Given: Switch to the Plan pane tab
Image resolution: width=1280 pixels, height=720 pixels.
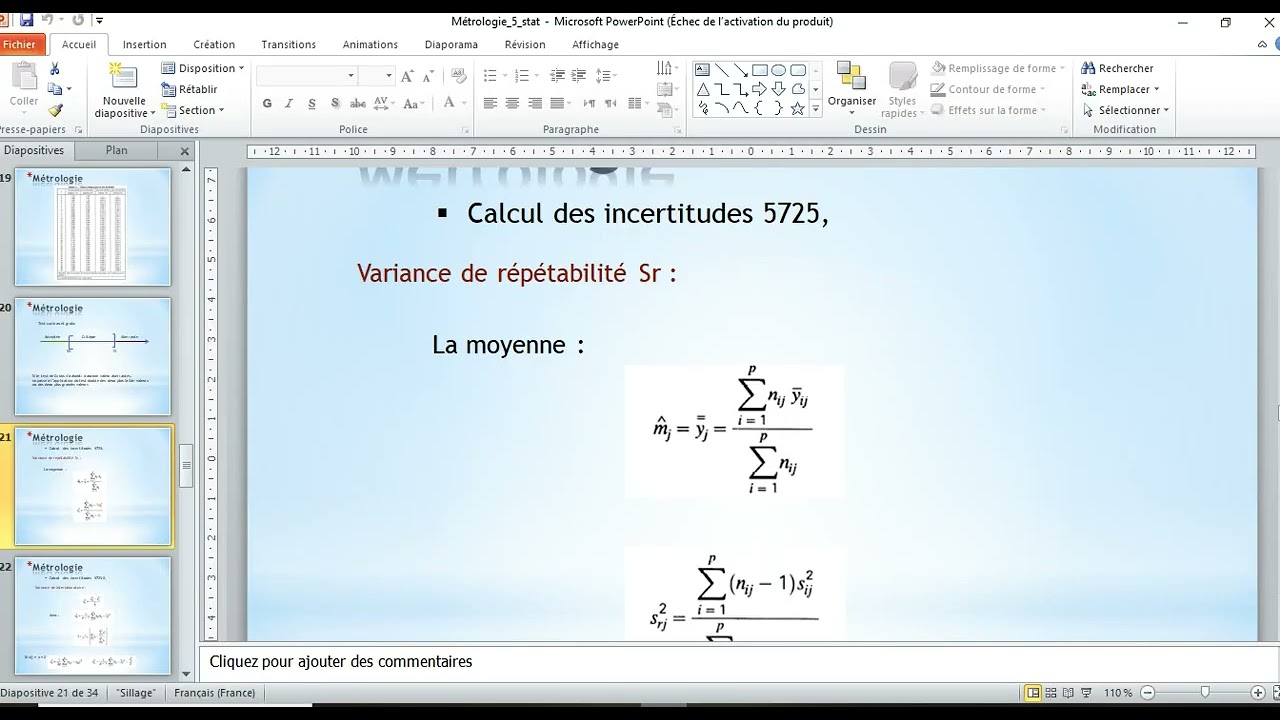Looking at the screenshot, I should point(117,150).
